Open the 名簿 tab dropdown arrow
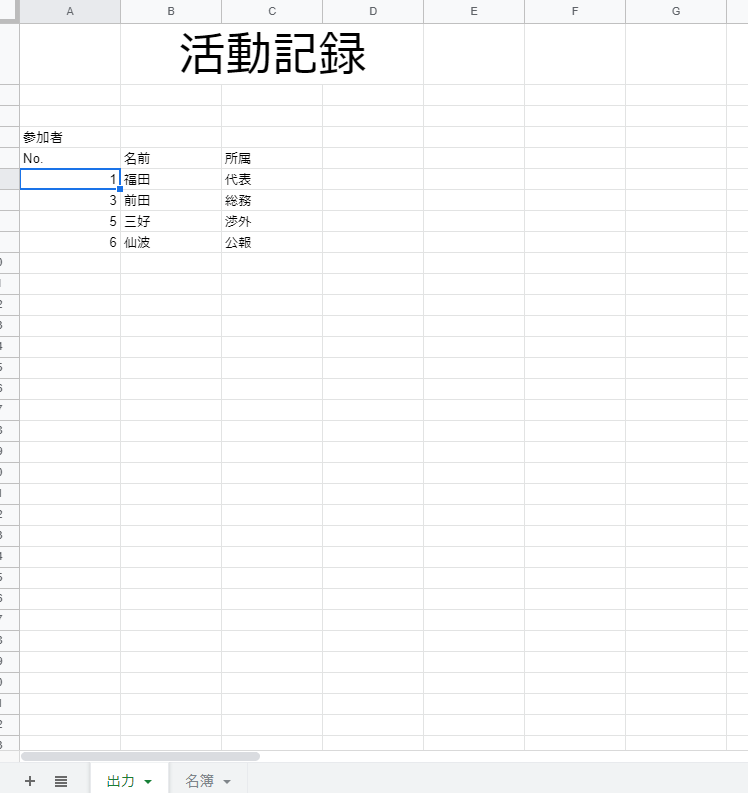The height and width of the screenshot is (793, 748). pyautogui.click(x=227, y=782)
